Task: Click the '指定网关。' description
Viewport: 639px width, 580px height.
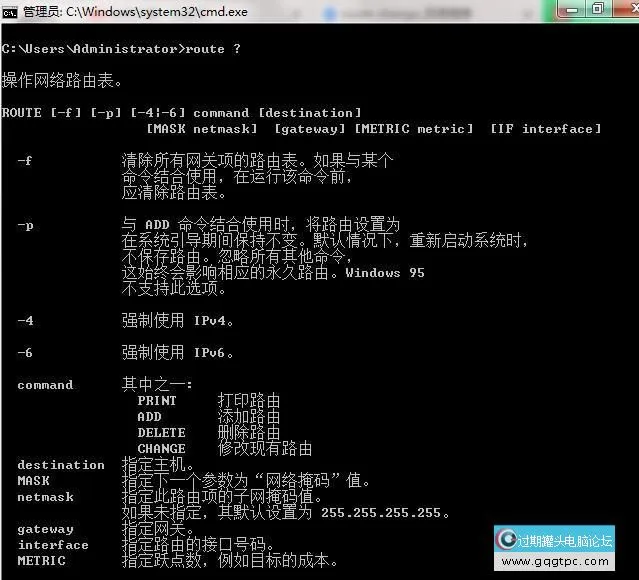Action: 158,529
